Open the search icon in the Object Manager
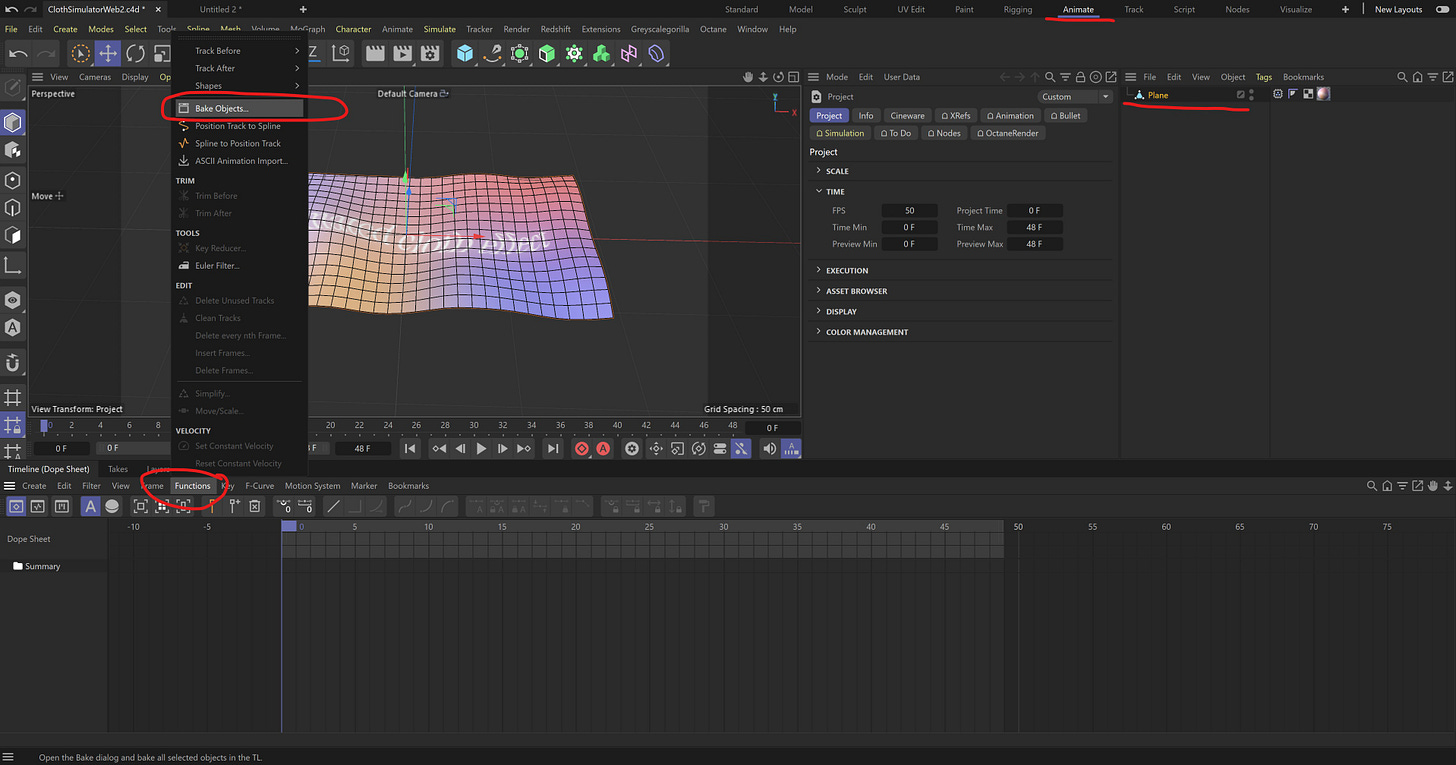 (x=1403, y=77)
